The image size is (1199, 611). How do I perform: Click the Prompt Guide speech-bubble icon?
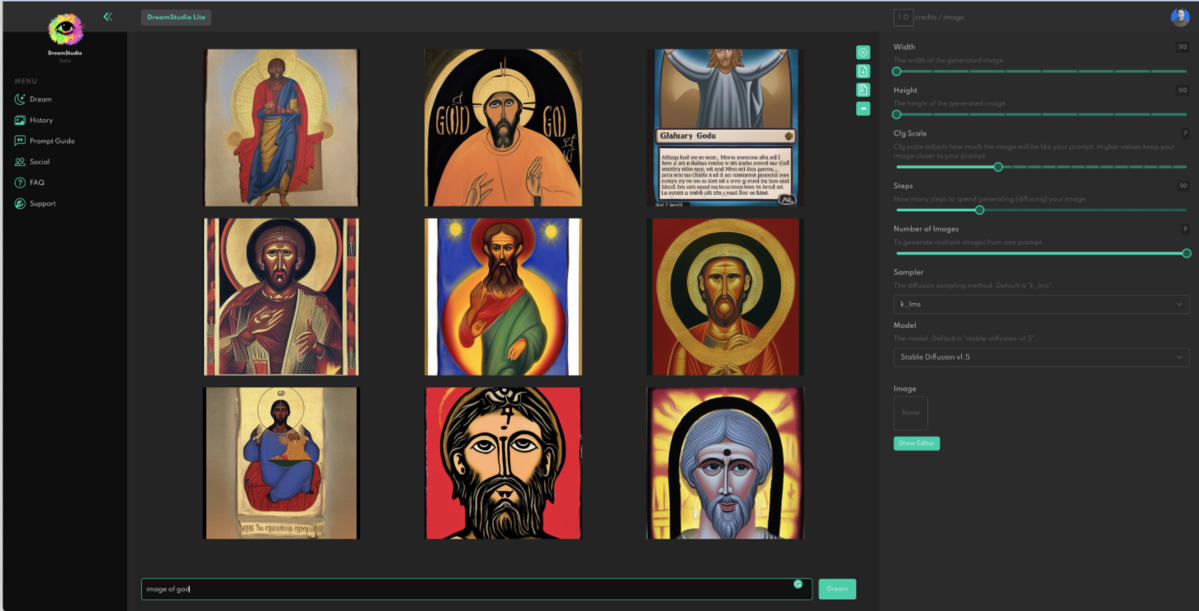[x=20, y=141]
